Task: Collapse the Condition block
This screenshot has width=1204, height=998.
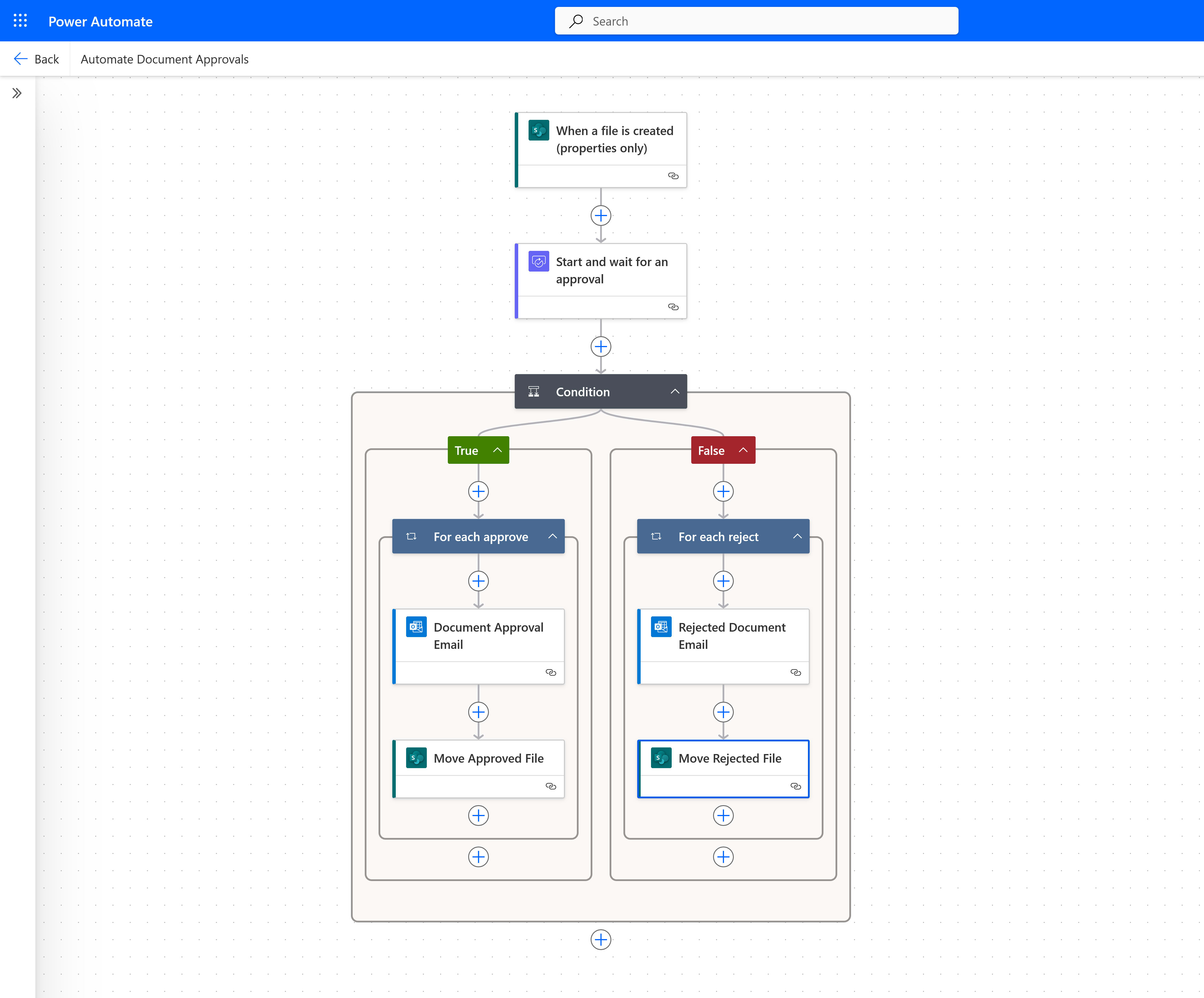Action: [675, 391]
